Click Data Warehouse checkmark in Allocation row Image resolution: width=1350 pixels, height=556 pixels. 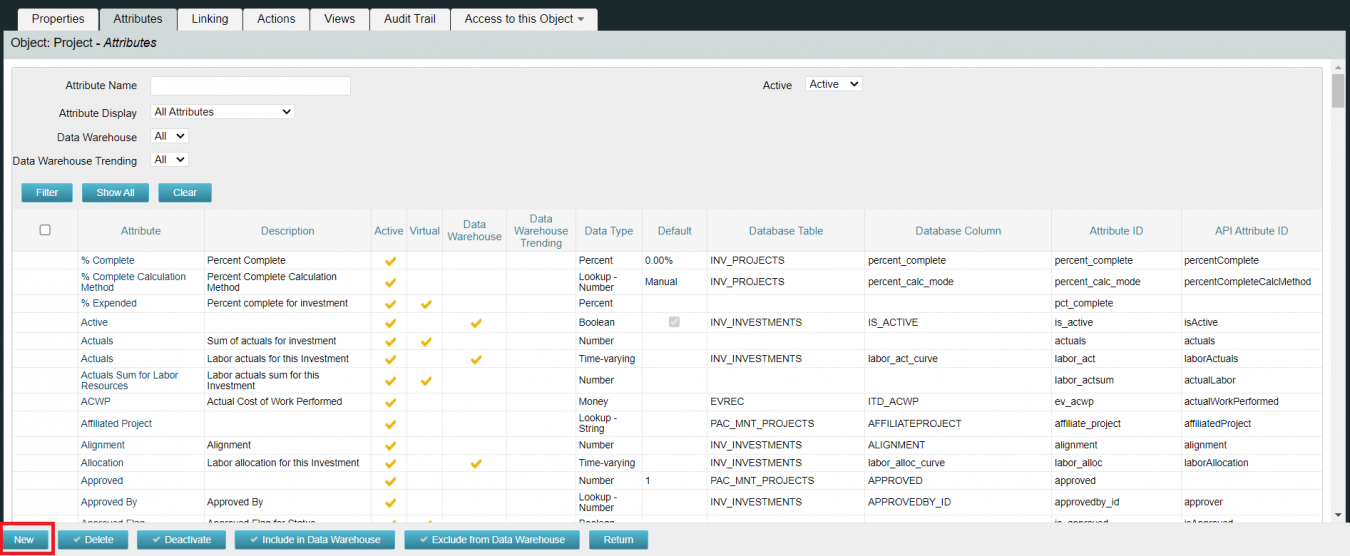[x=476, y=464]
